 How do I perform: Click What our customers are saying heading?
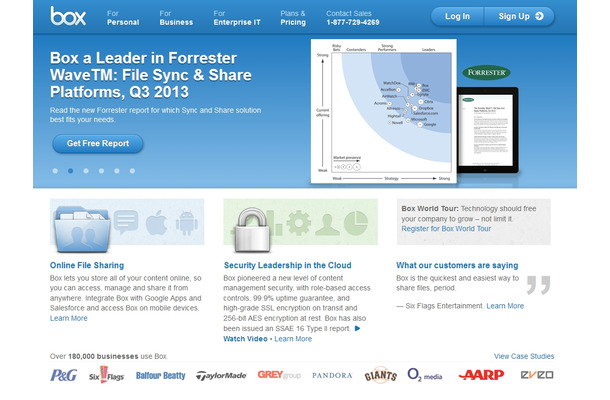457,265
